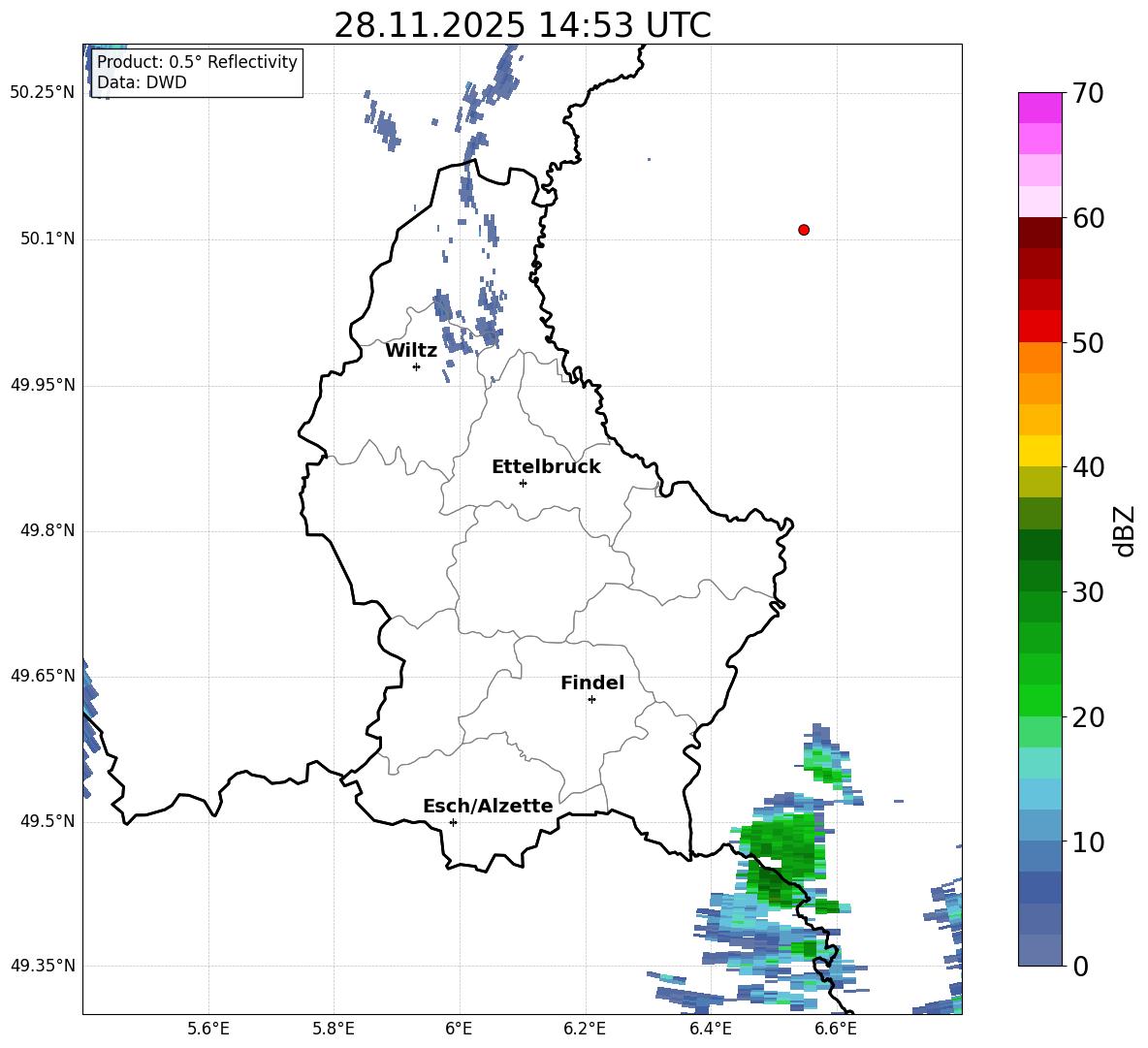Click the 'Data: DWD' legend text

click(x=142, y=82)
